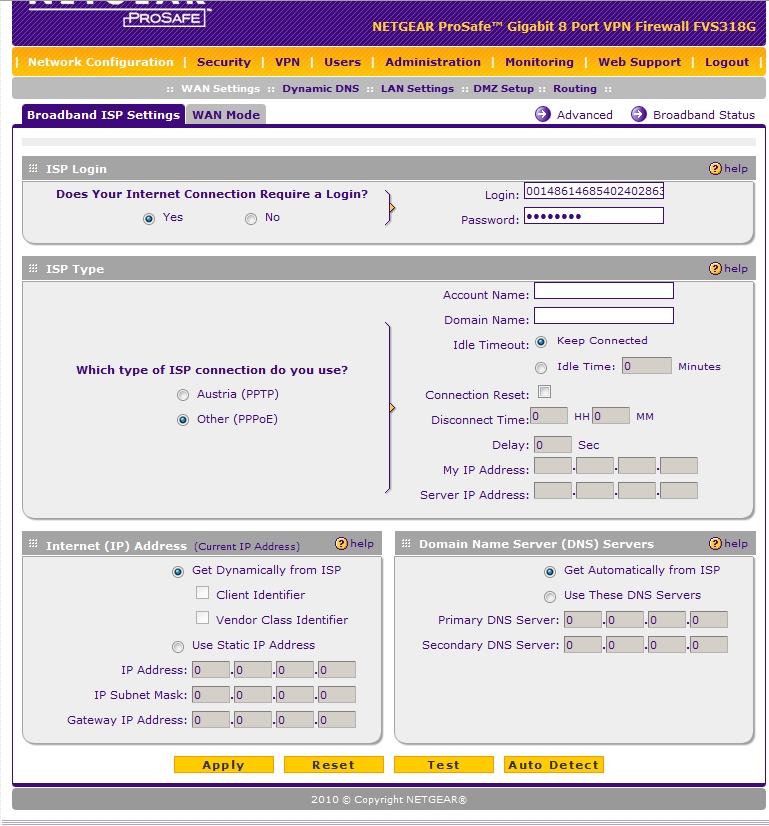Go to Routing submenu

[x=575, y=88]
